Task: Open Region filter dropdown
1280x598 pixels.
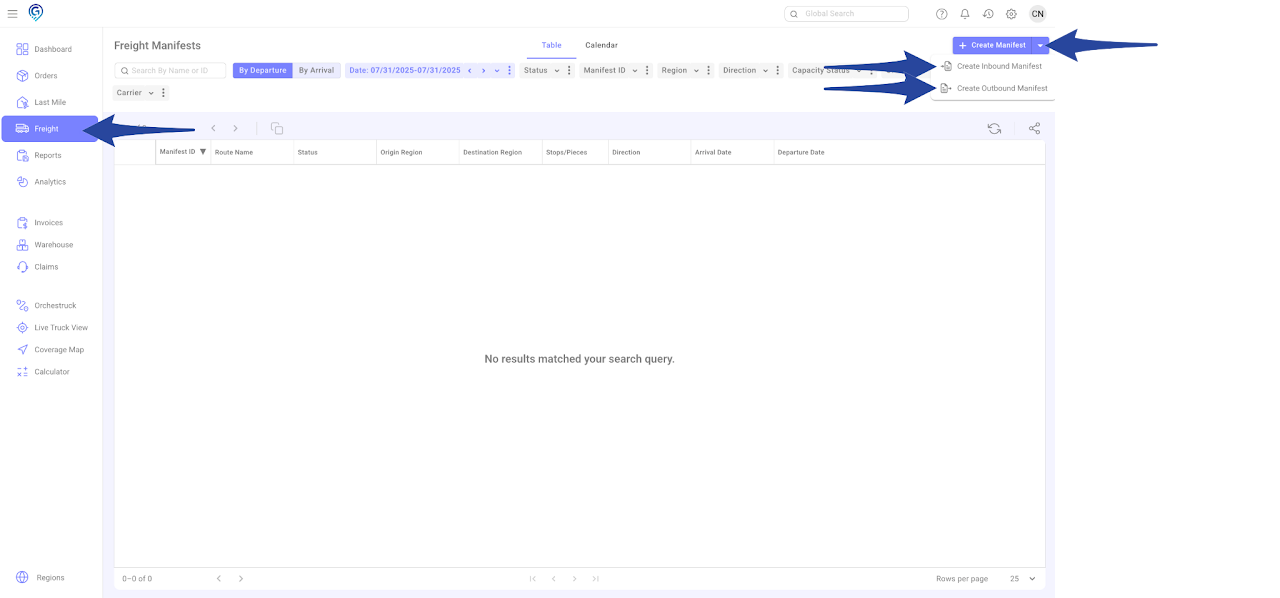Action: coord(679,71)
